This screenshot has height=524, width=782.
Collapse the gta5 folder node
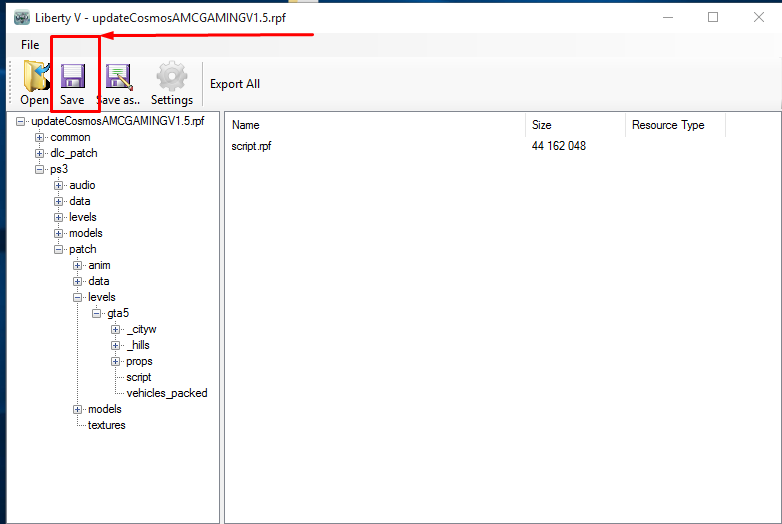[96, 314]
